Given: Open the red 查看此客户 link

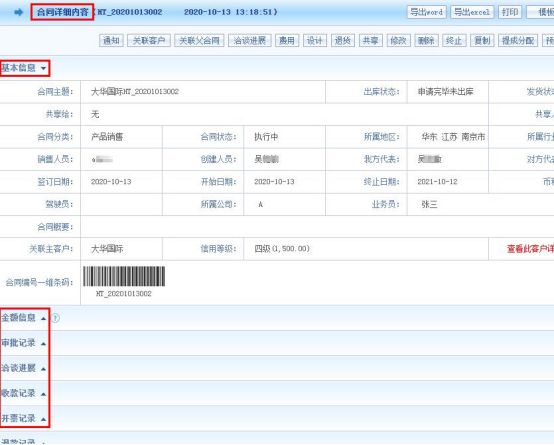Looking at the screenshot, I should point(530,249).
